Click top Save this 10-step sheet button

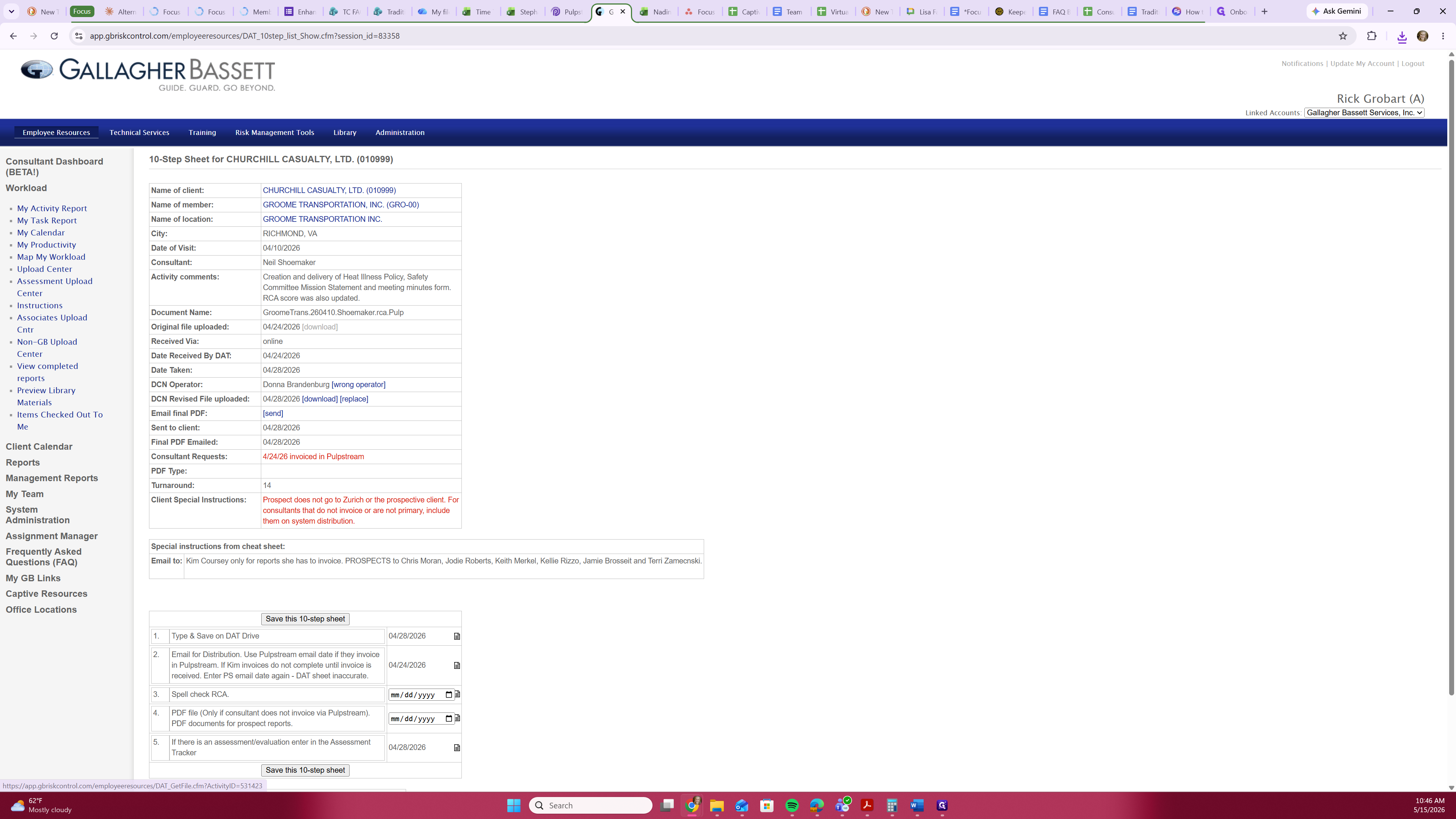point(305,619)
